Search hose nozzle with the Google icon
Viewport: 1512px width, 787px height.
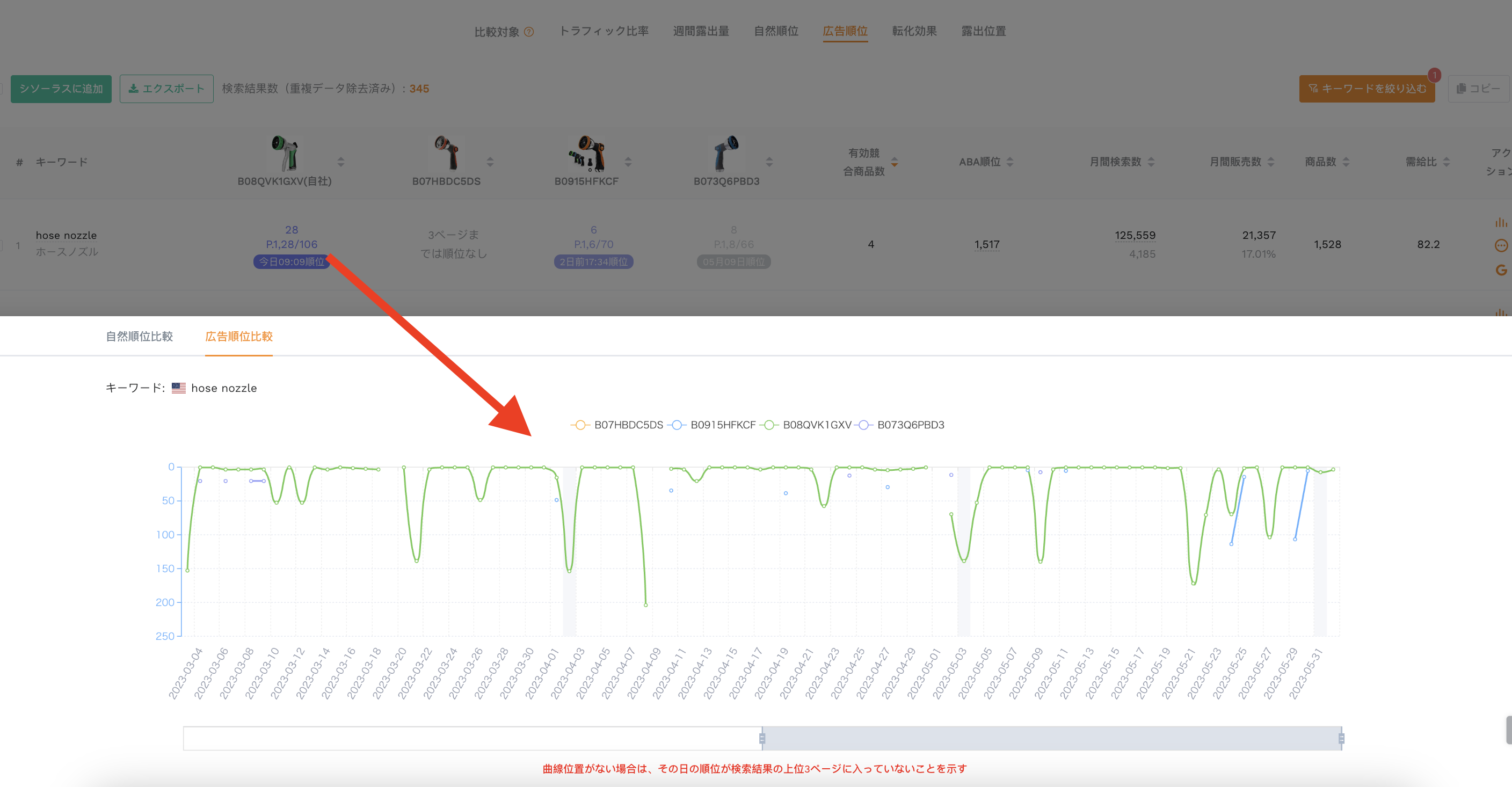[1501, 270]
